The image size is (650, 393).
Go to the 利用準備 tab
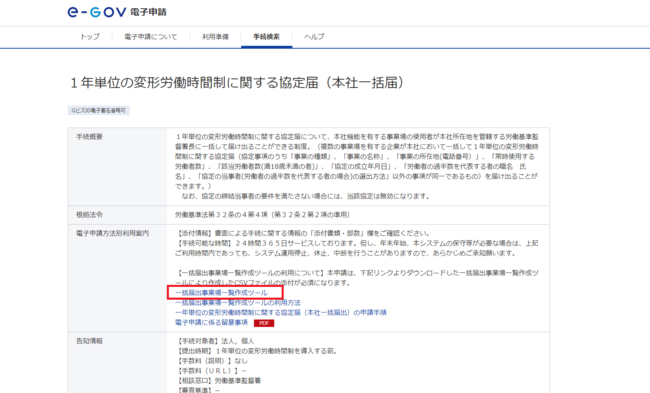[215, 37]
